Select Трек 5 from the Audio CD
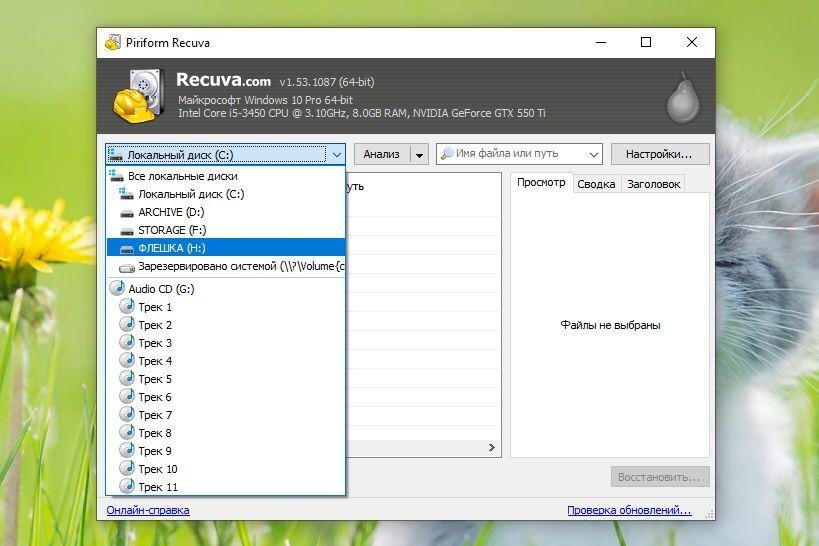Viewport: 819px width, 546px height. click(x=225, y=379)
